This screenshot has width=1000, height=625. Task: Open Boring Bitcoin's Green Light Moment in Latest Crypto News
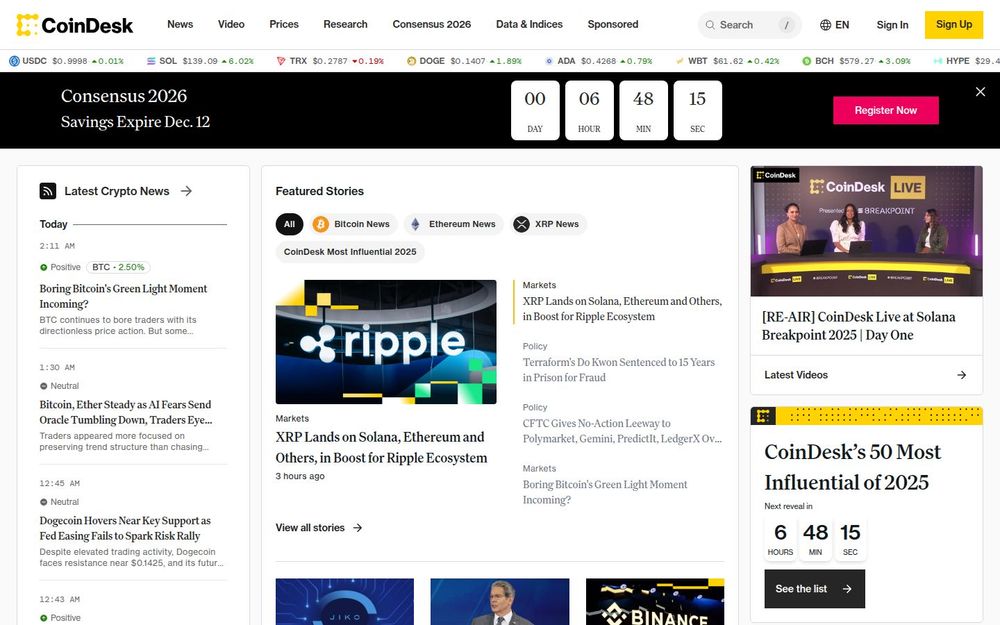[x=123, y=296]
